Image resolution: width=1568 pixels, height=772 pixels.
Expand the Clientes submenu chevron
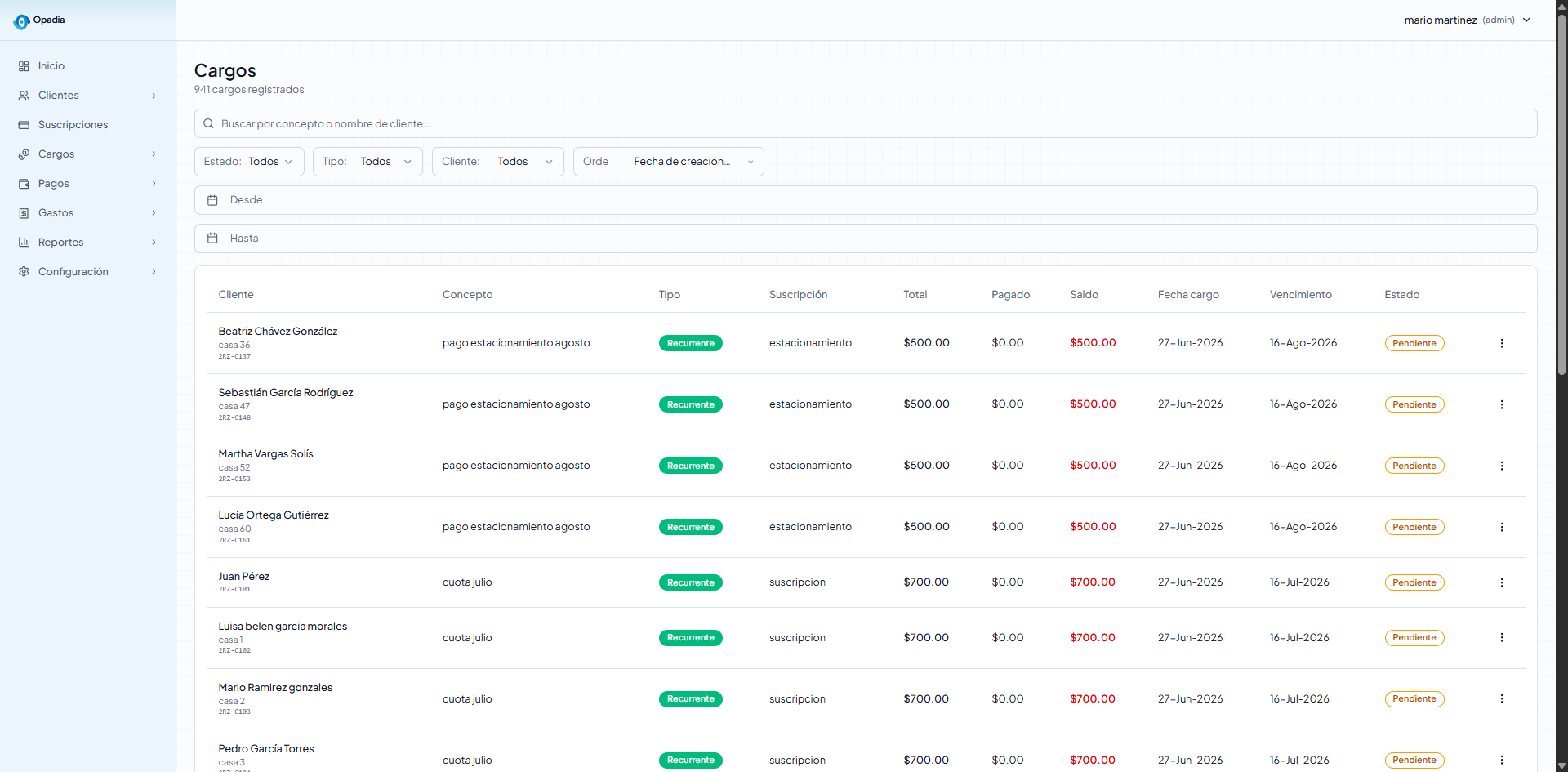coord(154,96)
